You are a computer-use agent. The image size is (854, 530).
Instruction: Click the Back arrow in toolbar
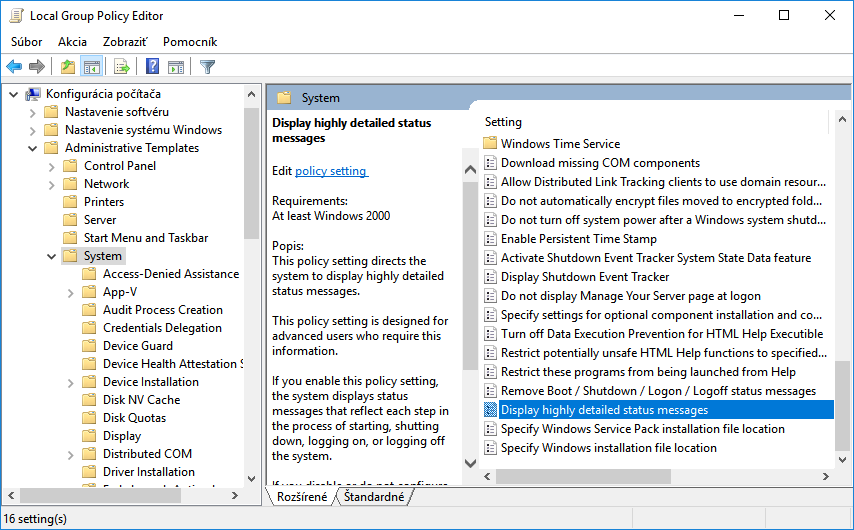(x=14, y=67)
